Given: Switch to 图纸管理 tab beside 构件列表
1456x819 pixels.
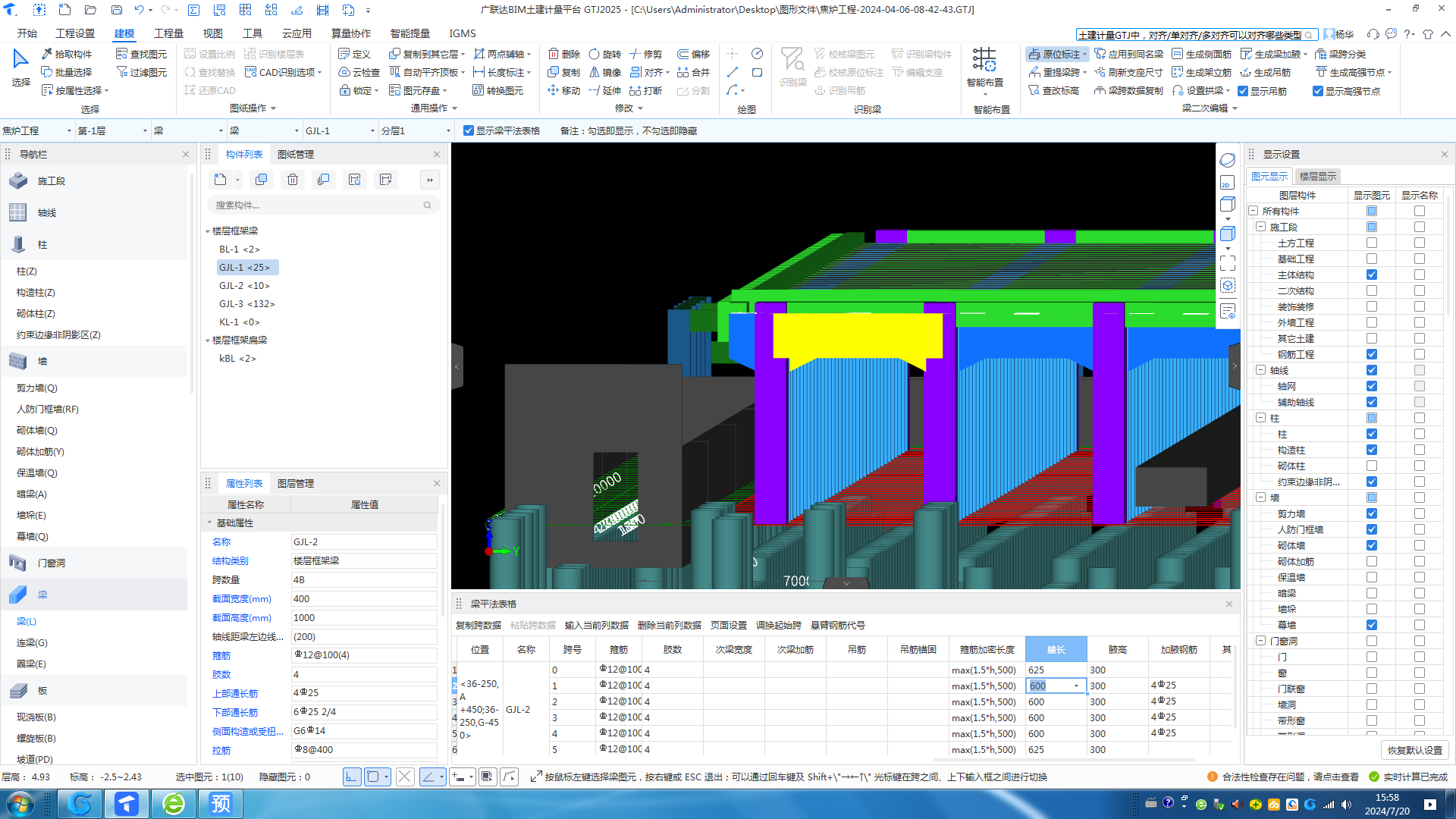Looking at the screenshot, I should point(295,154).
